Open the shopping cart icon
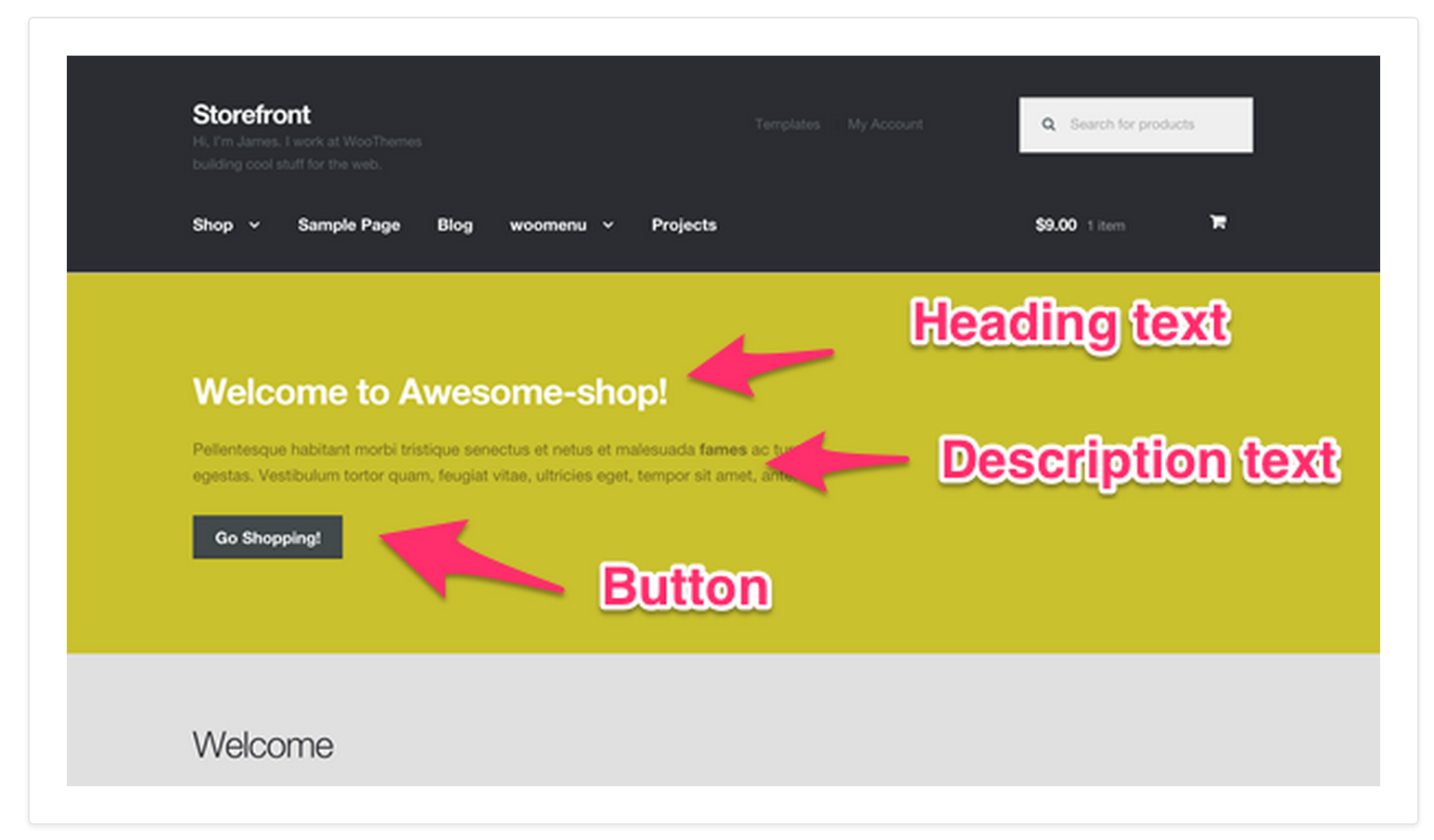The width and height of the screenshot is (1434, 840). click(x=1218, y=223)
